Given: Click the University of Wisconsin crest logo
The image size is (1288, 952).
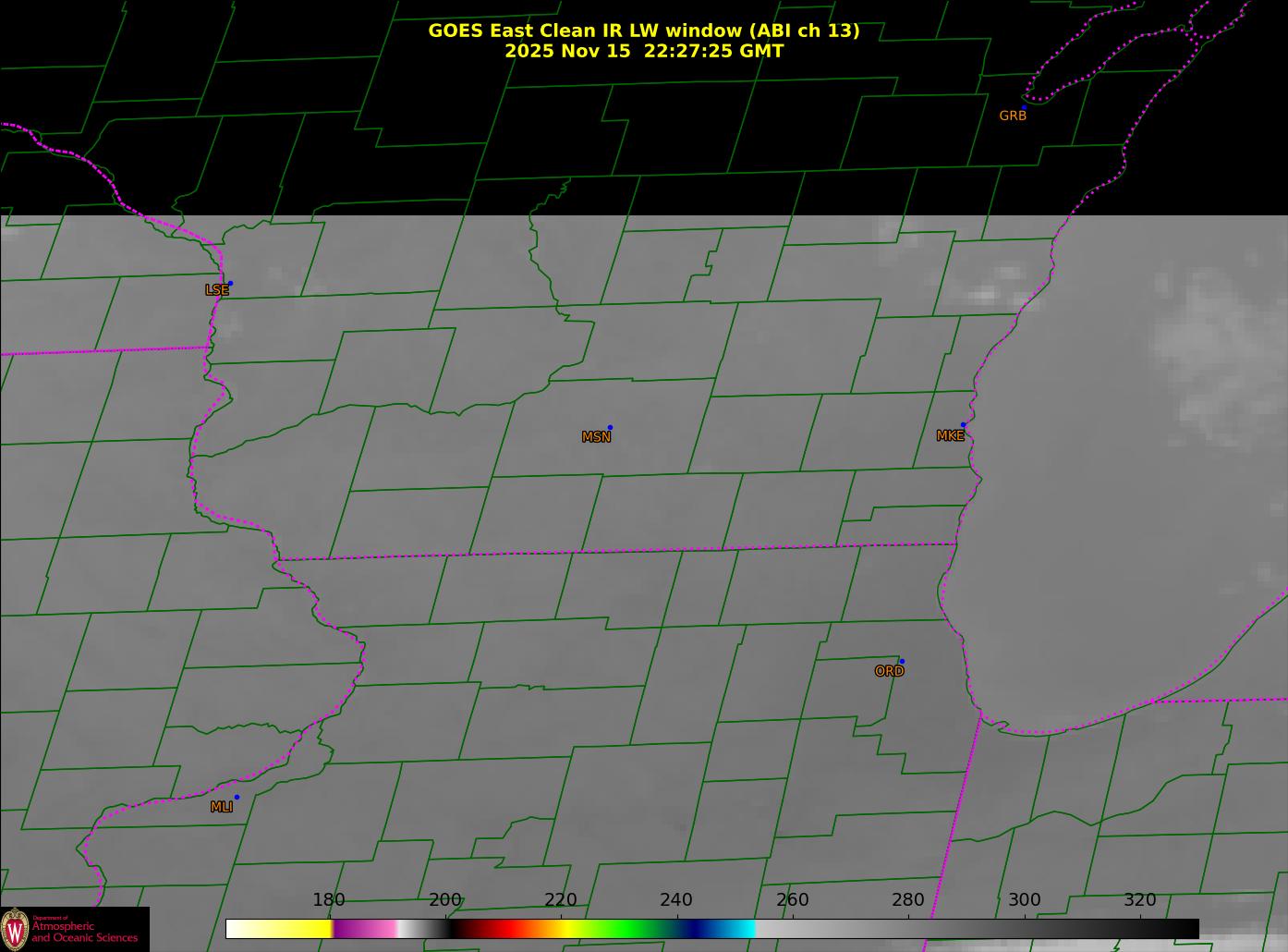Looking at the screenshot, I should (x=15, y=929).
